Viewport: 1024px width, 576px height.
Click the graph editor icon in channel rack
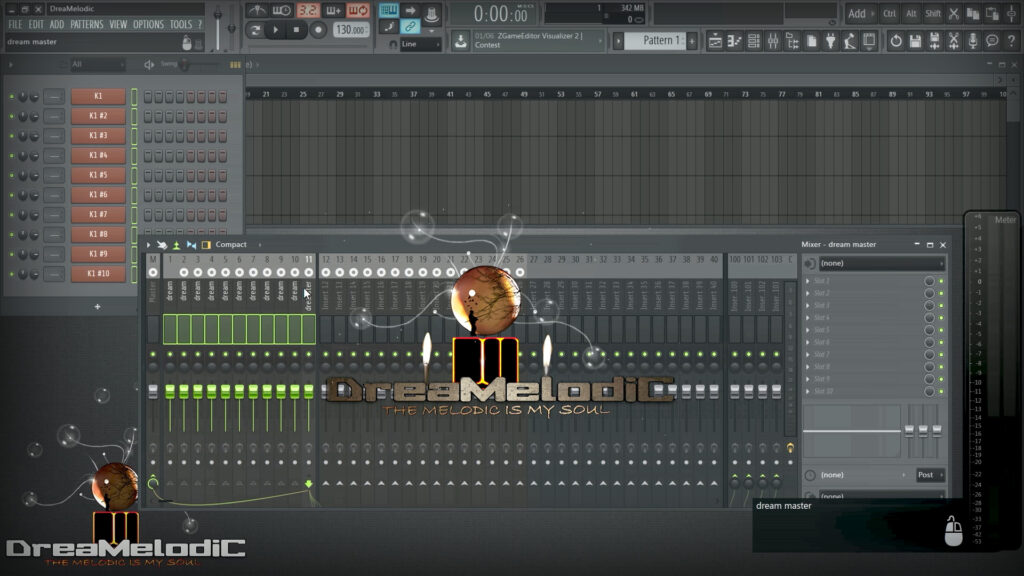point(235,65)
